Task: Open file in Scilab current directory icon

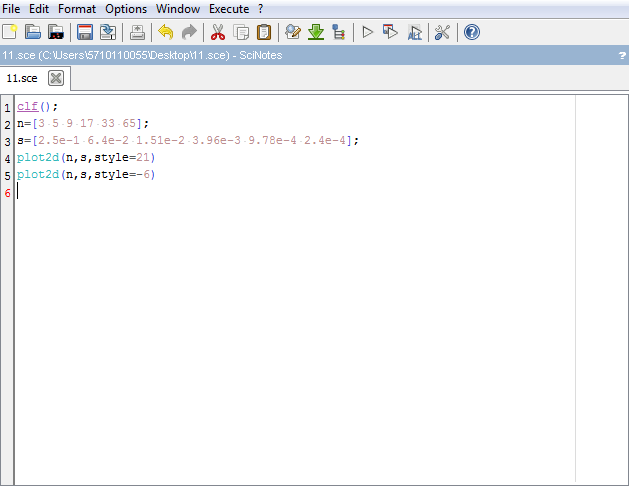Action: pos(56,32)
